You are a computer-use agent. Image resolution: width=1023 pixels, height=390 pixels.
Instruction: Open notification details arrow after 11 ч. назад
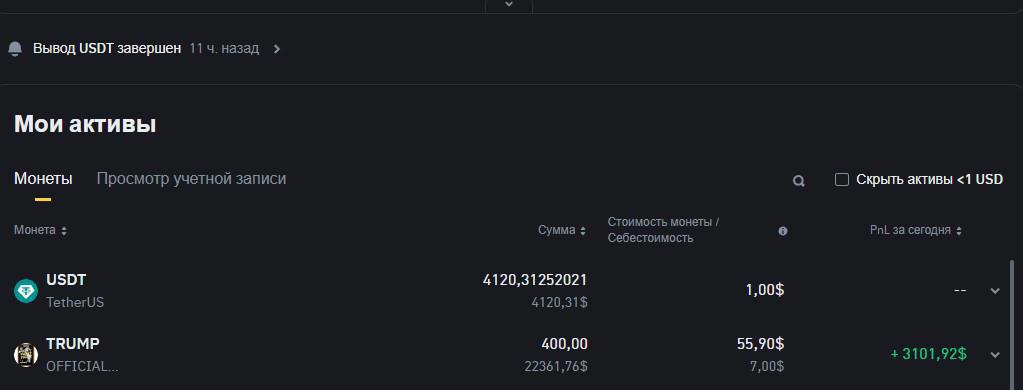277,49
